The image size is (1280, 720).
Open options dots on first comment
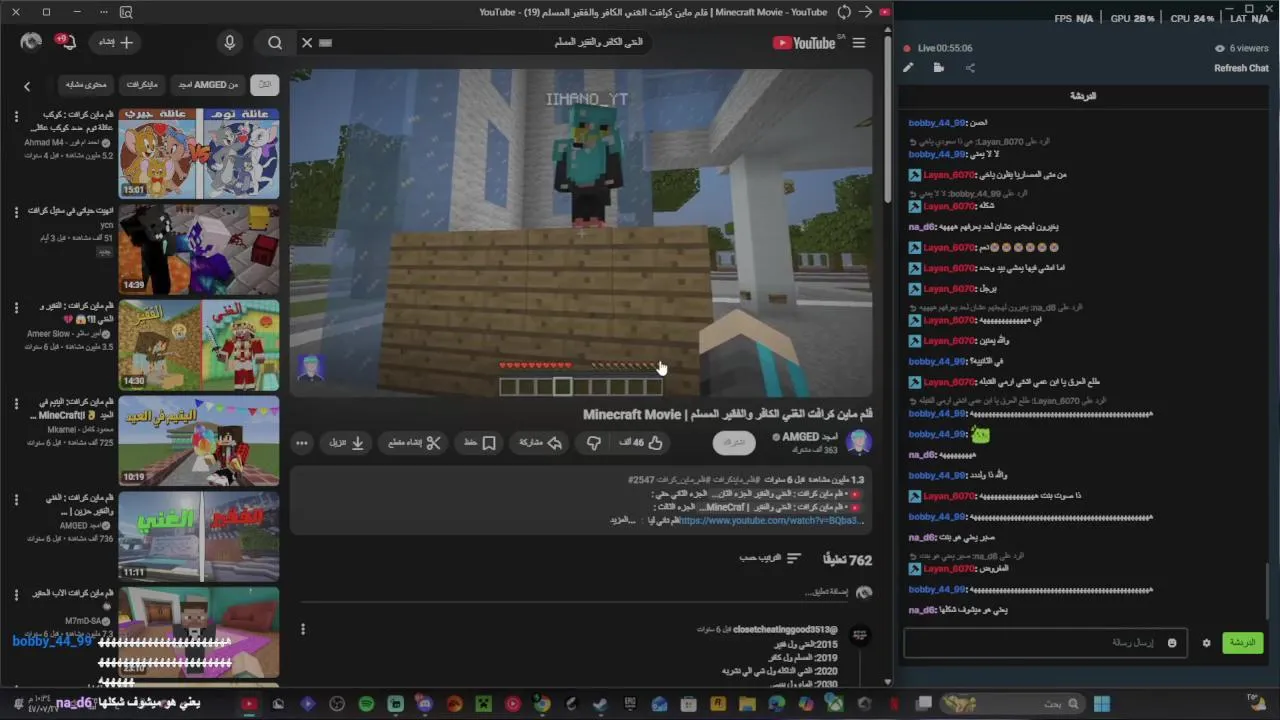click(x=303, y=629)
